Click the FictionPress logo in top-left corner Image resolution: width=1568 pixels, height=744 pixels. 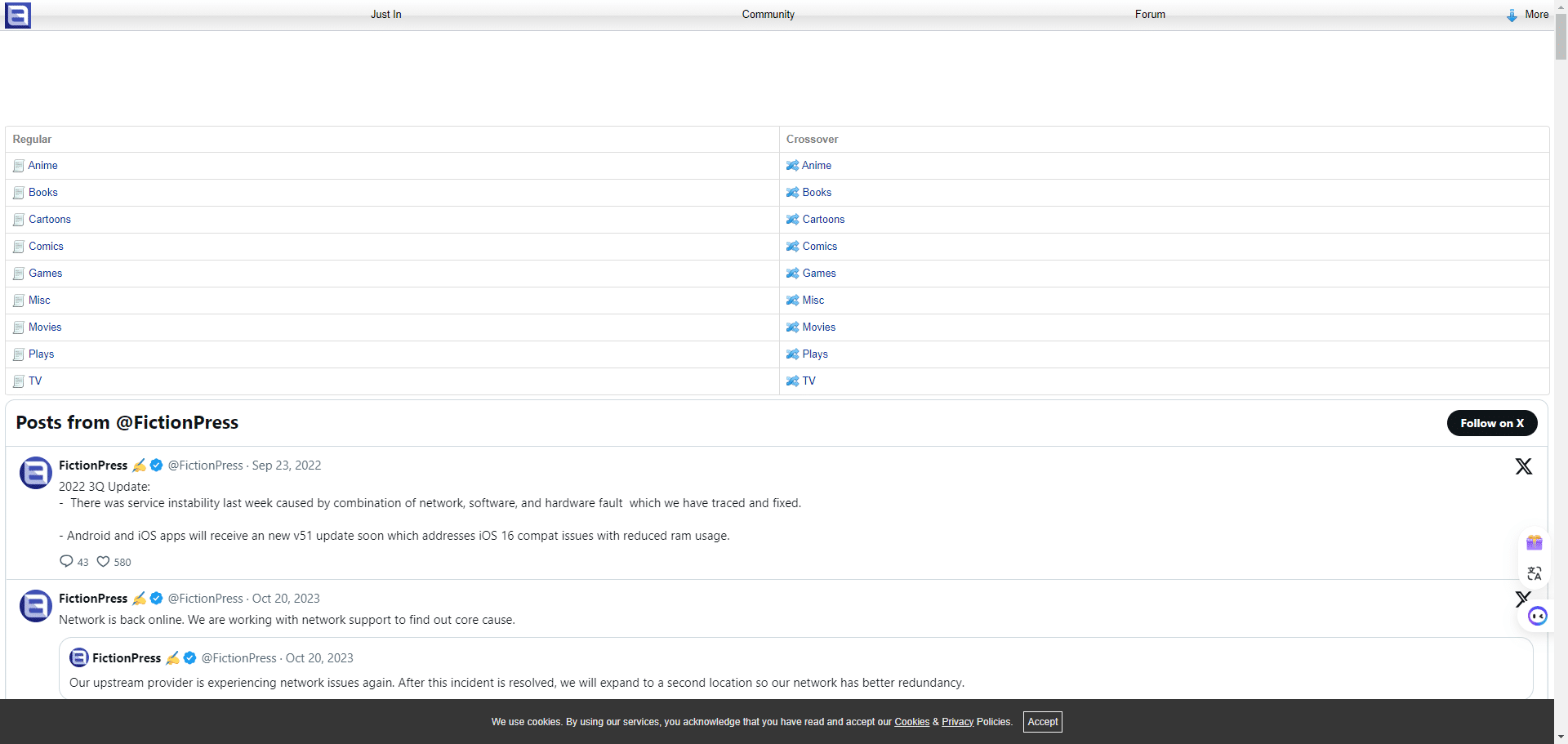18,15
